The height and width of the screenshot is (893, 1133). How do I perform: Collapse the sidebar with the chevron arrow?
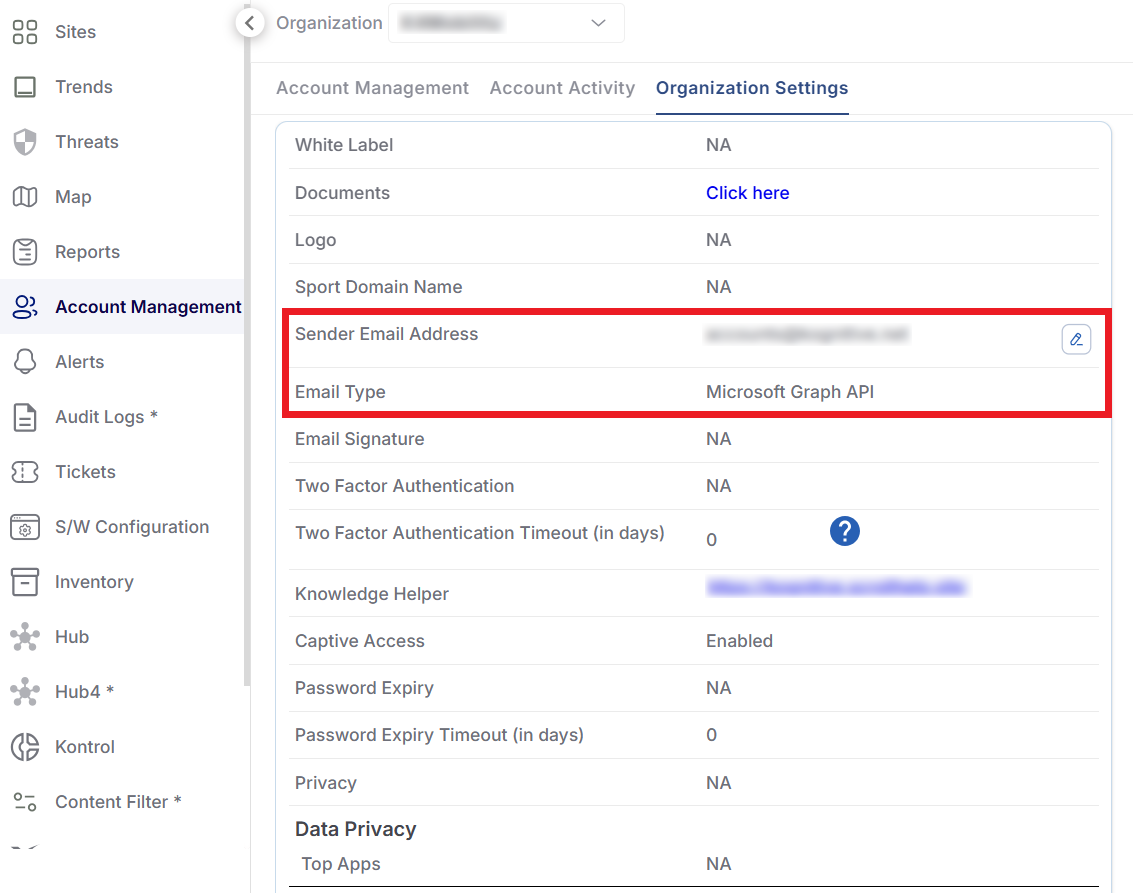[x=250, y=22]
